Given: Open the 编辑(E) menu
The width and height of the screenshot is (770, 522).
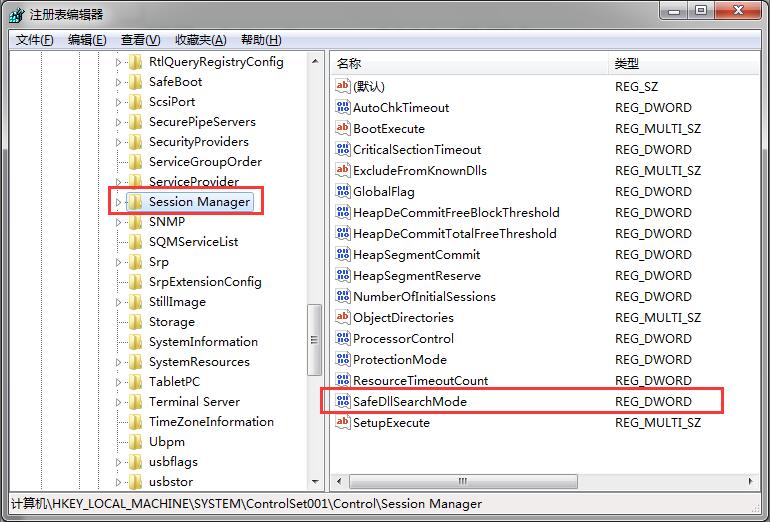Looking at the screenshot, I should (87, 40).
